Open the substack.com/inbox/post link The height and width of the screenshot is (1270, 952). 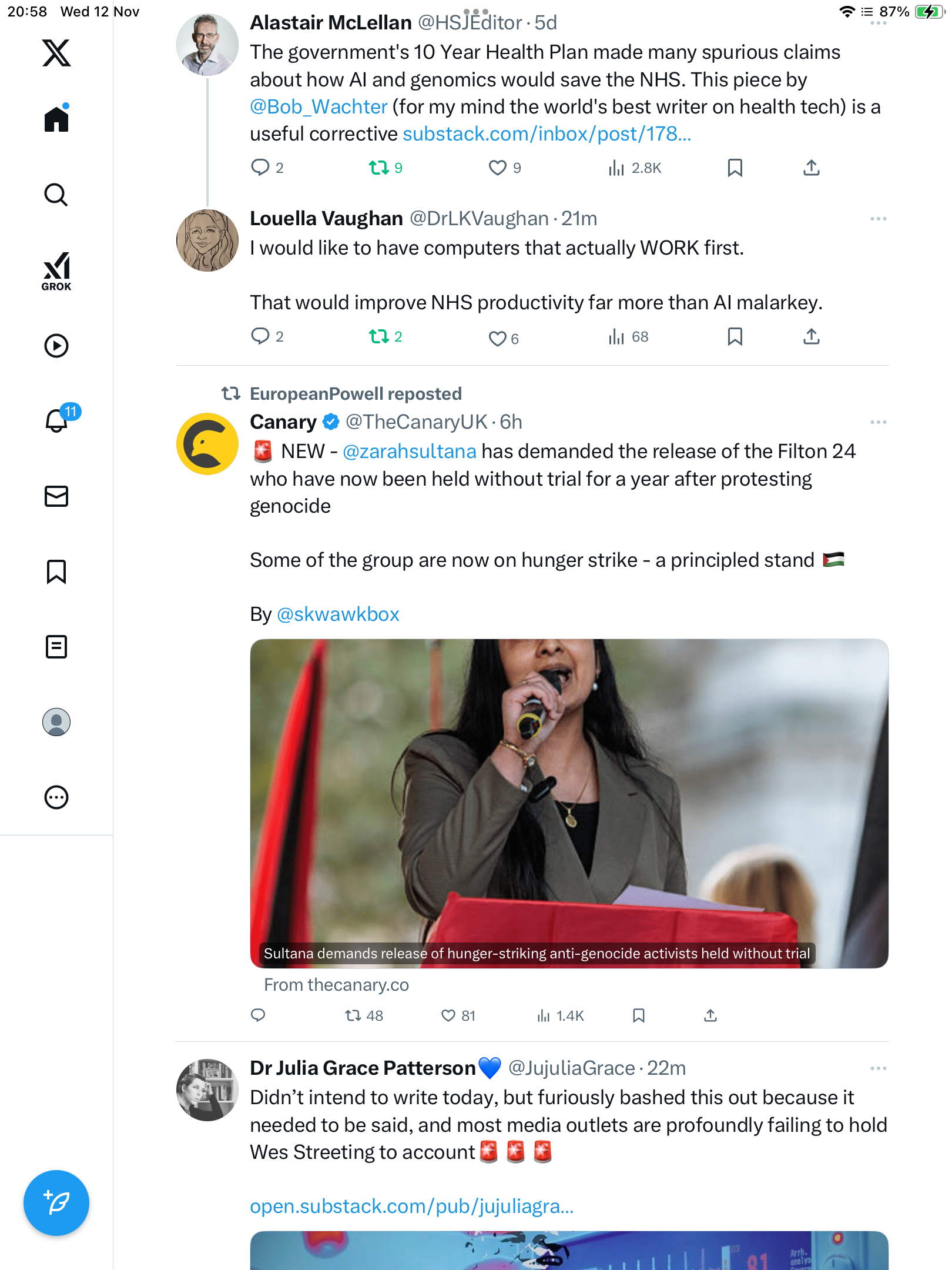coord(547,134)
